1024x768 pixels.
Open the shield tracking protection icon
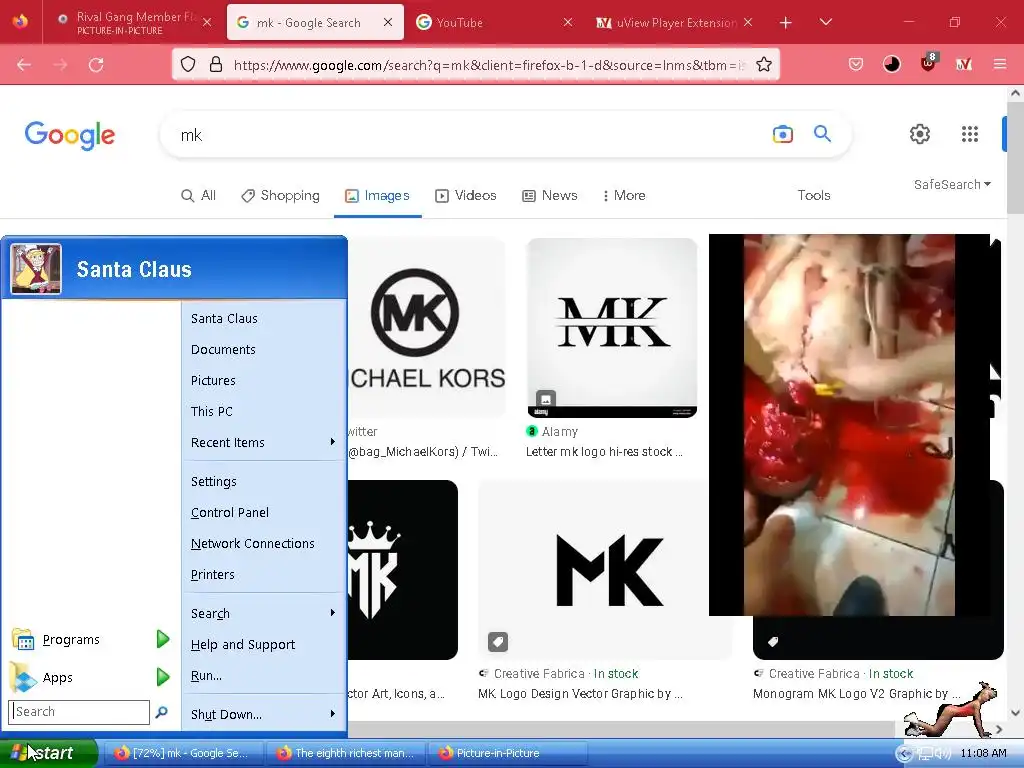[188, 65]
